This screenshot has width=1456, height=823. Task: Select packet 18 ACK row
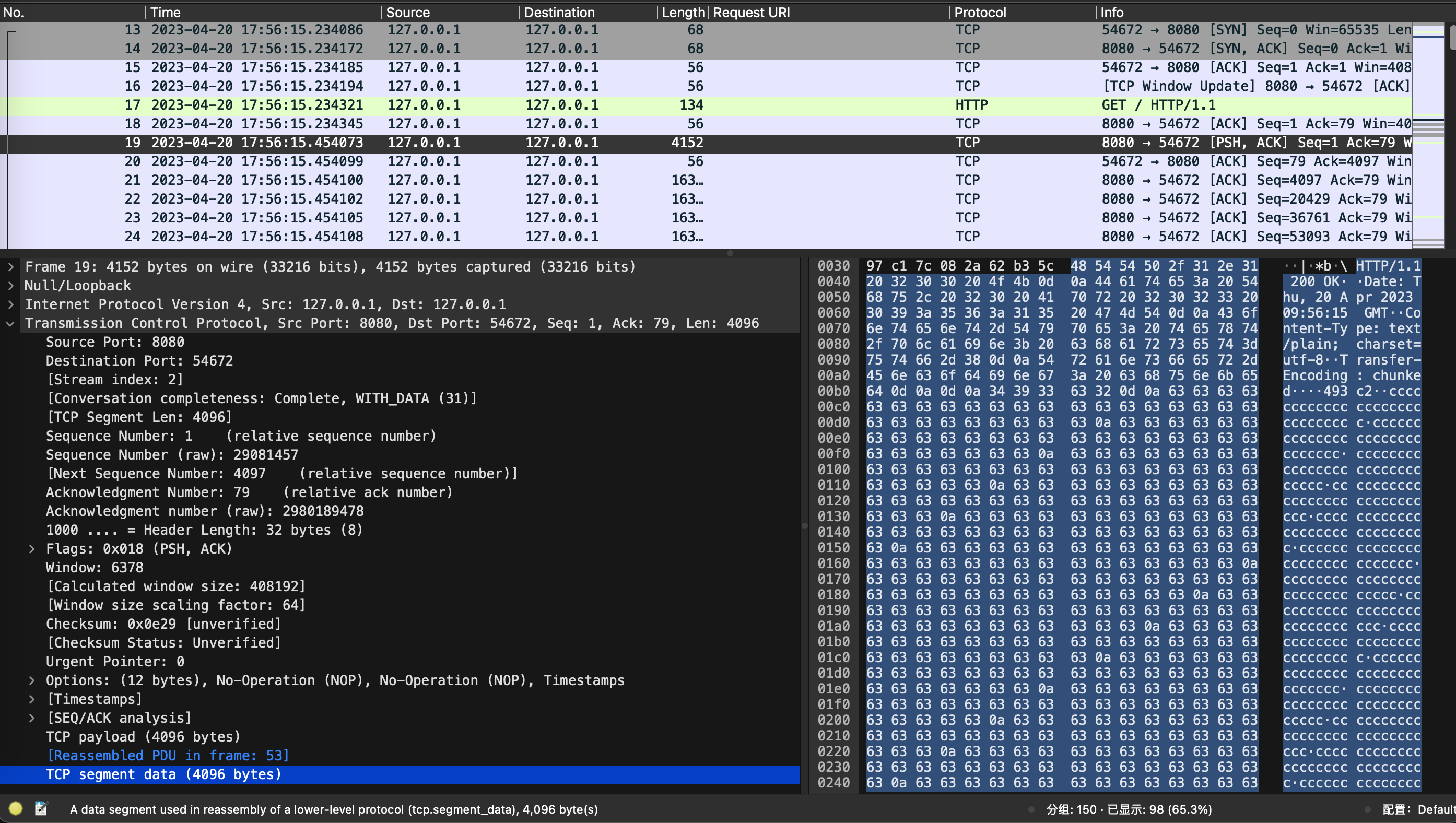click(x=706, y=124)
